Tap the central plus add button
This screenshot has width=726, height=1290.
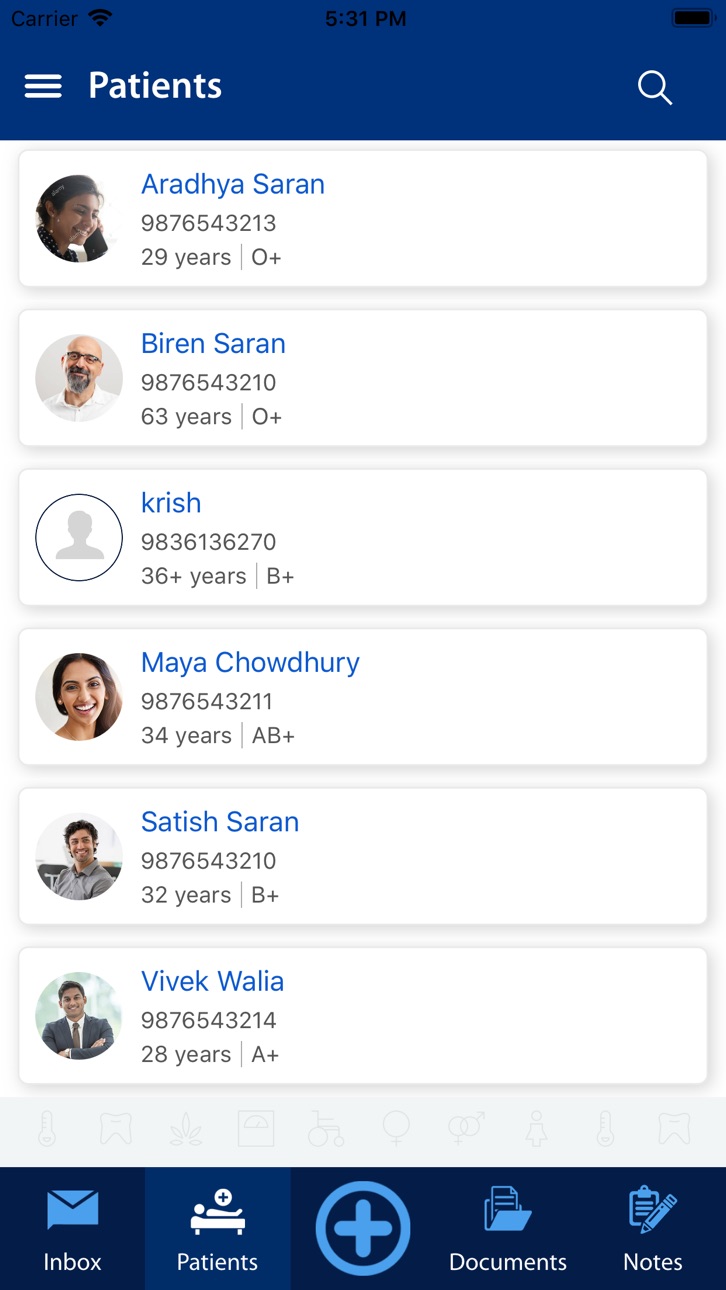[363, 1229]
